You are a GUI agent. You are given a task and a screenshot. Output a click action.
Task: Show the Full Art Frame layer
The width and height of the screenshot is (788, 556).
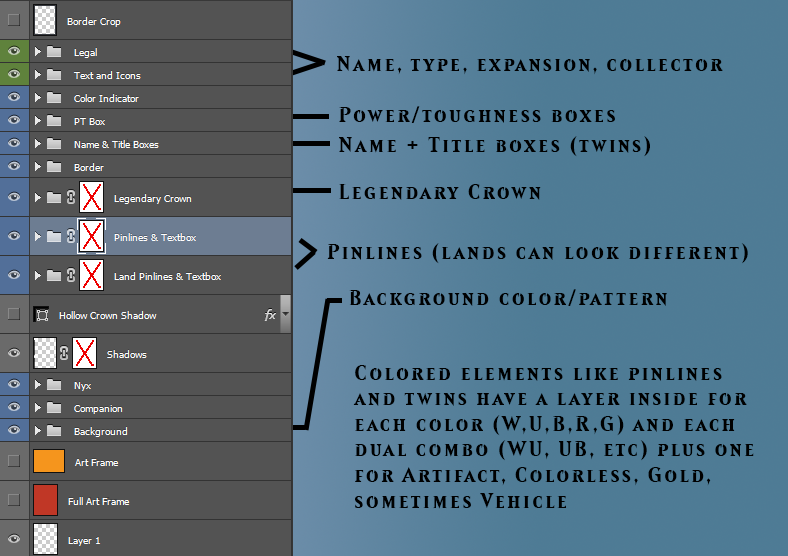(x=14, y=500)
